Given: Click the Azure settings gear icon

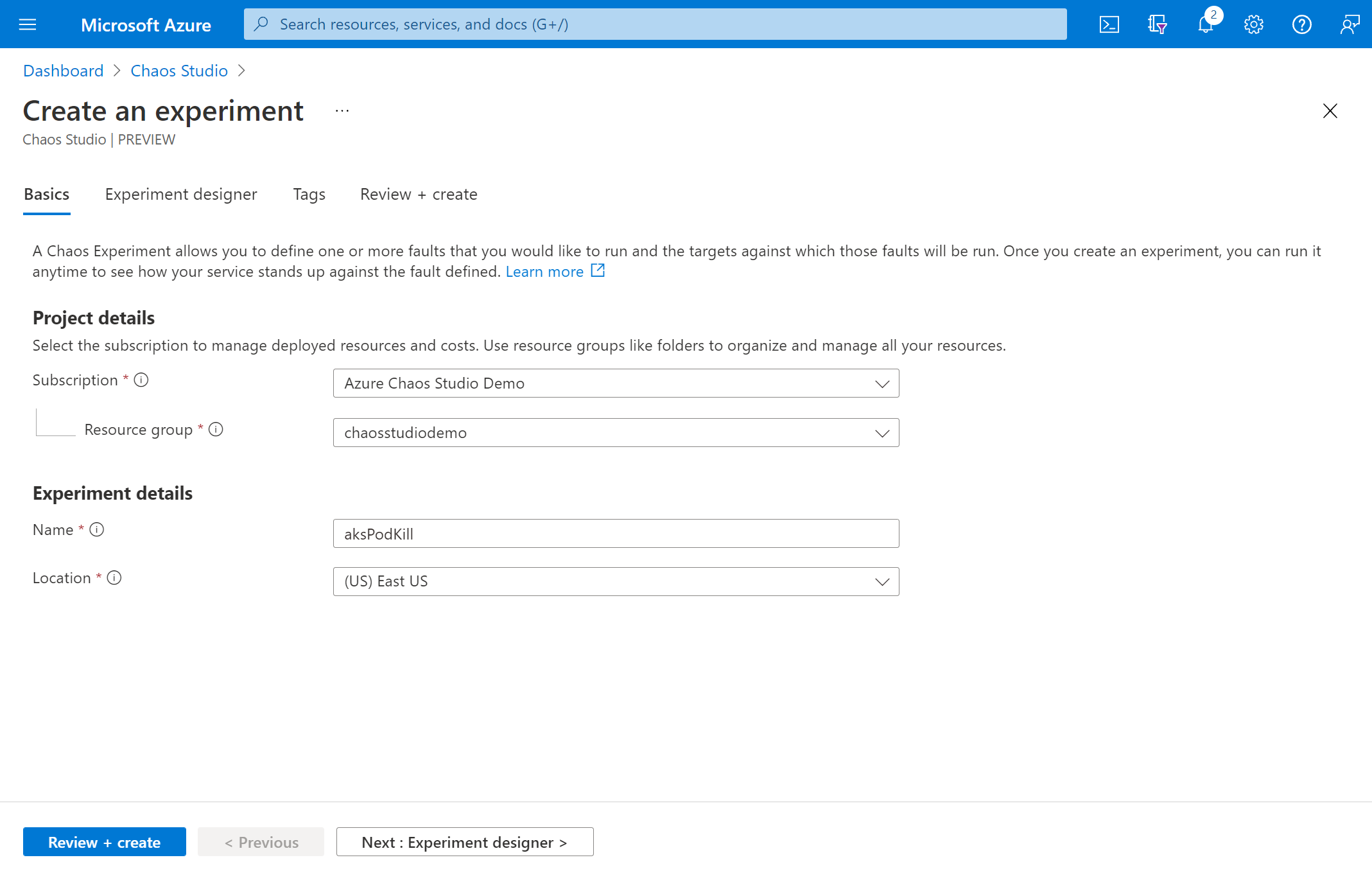Looking at the screenshot, I should coord(1253,24).
